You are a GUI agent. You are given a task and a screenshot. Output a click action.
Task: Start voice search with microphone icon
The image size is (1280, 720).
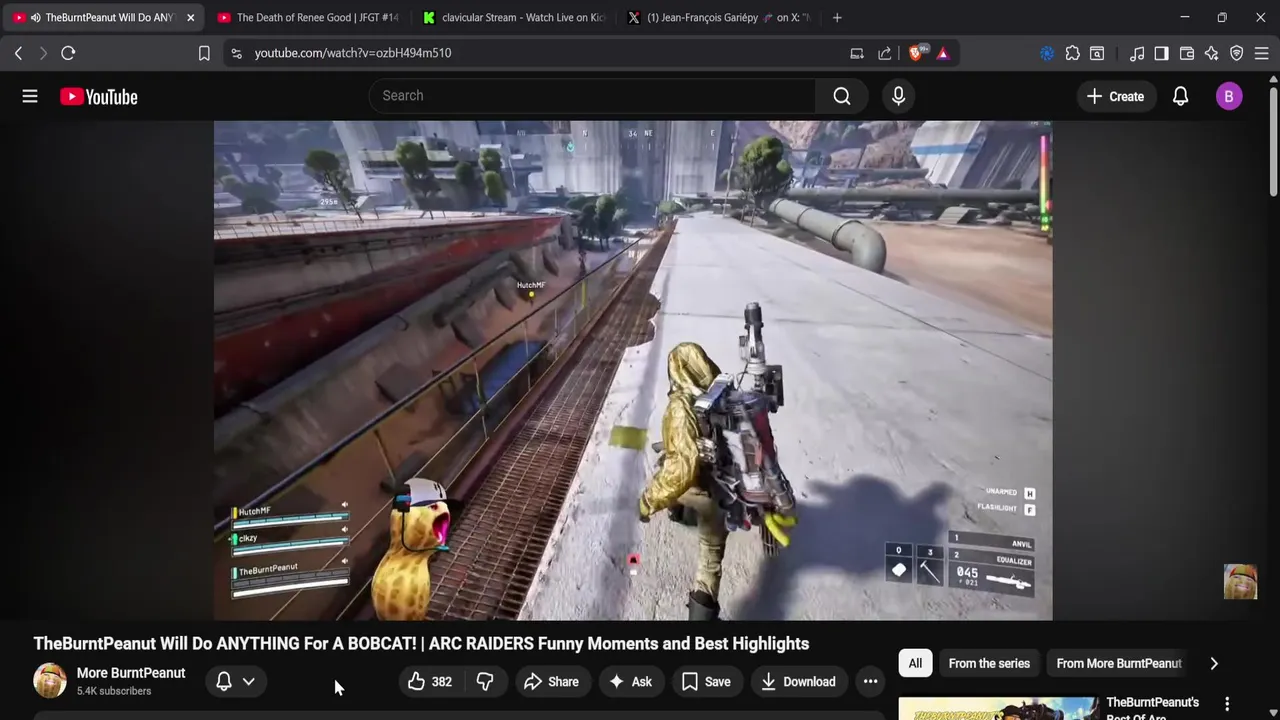[x=898, y=96]
